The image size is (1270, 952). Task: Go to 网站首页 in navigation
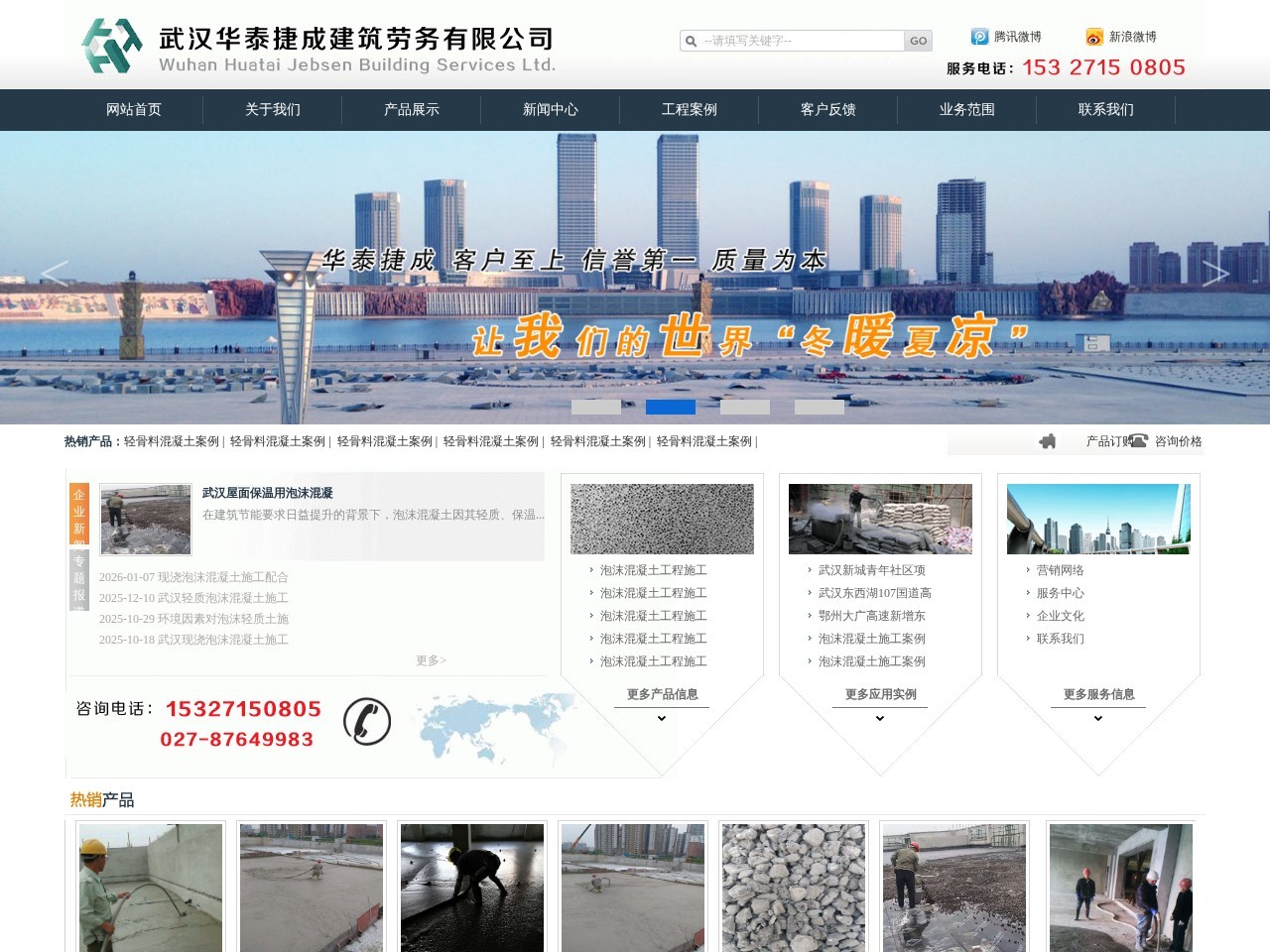pyautogui.click(x=134, y=110)
